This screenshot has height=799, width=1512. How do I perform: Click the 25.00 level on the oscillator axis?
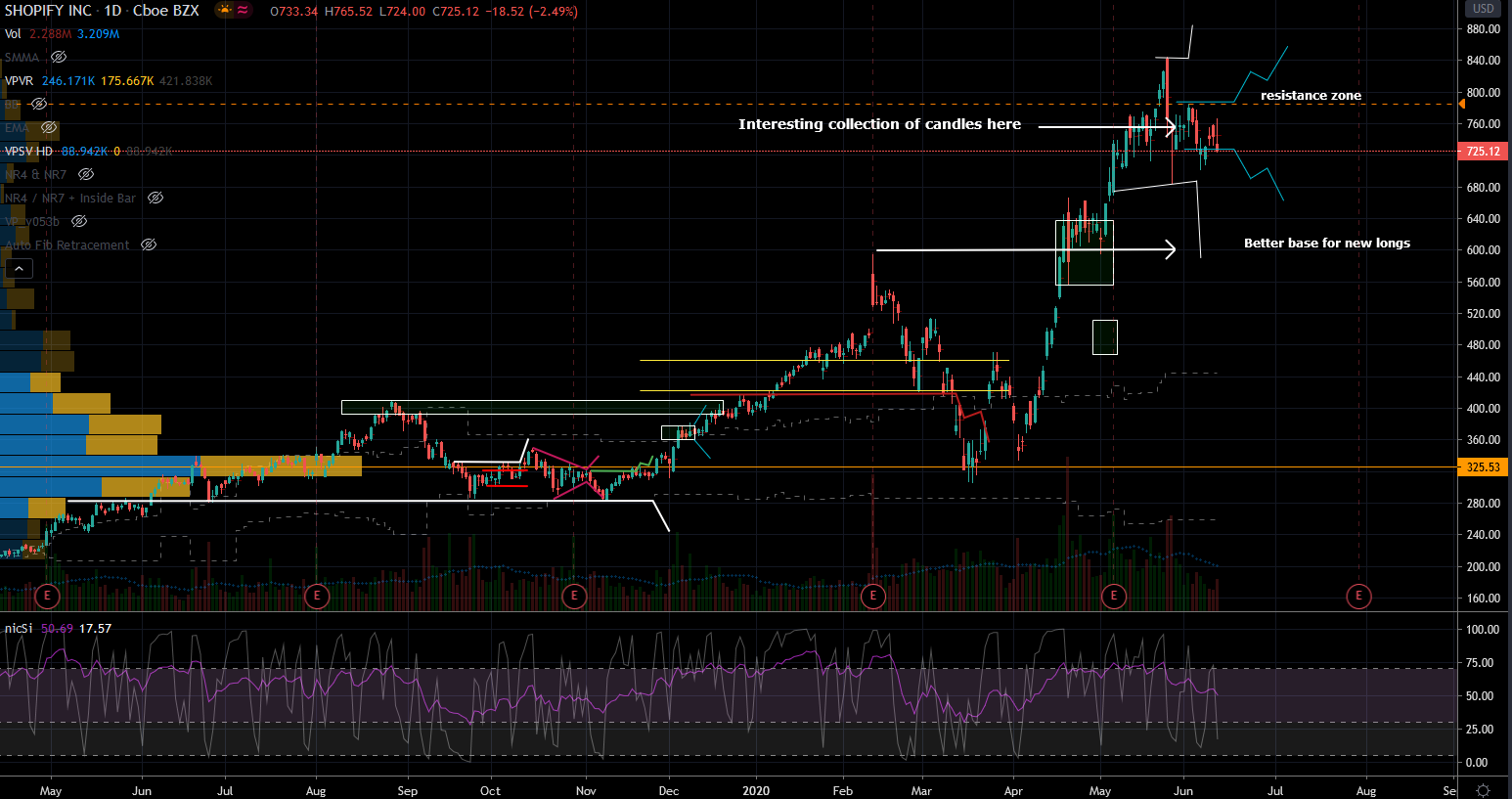(1480, 730)
